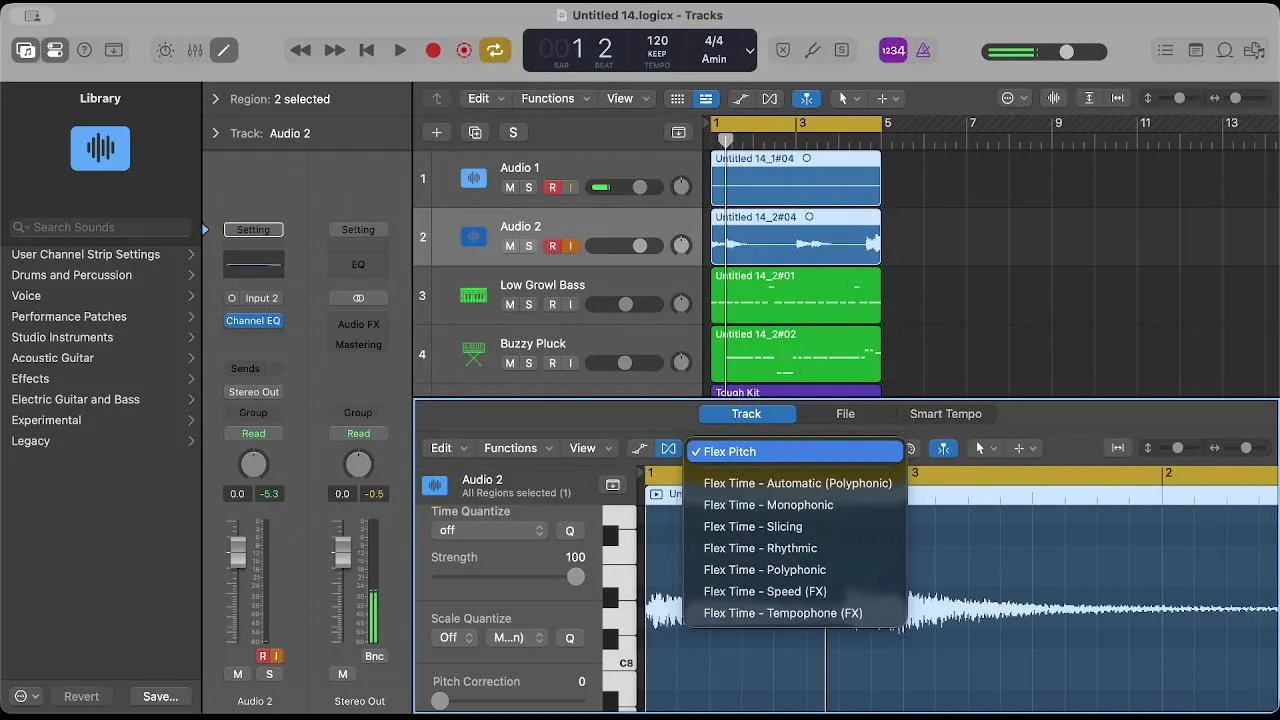Viewport: 1280px width, 720px height.
Task: Record-enable the Audio 1 track
Action: coord(551,187)
